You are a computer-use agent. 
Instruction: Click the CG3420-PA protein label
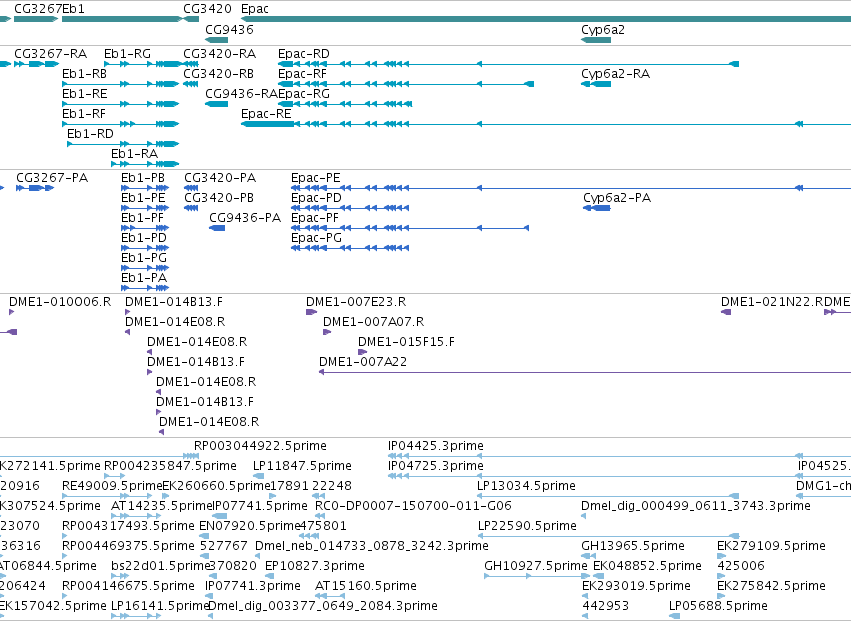pyautogui.click(x=220, y=178)
